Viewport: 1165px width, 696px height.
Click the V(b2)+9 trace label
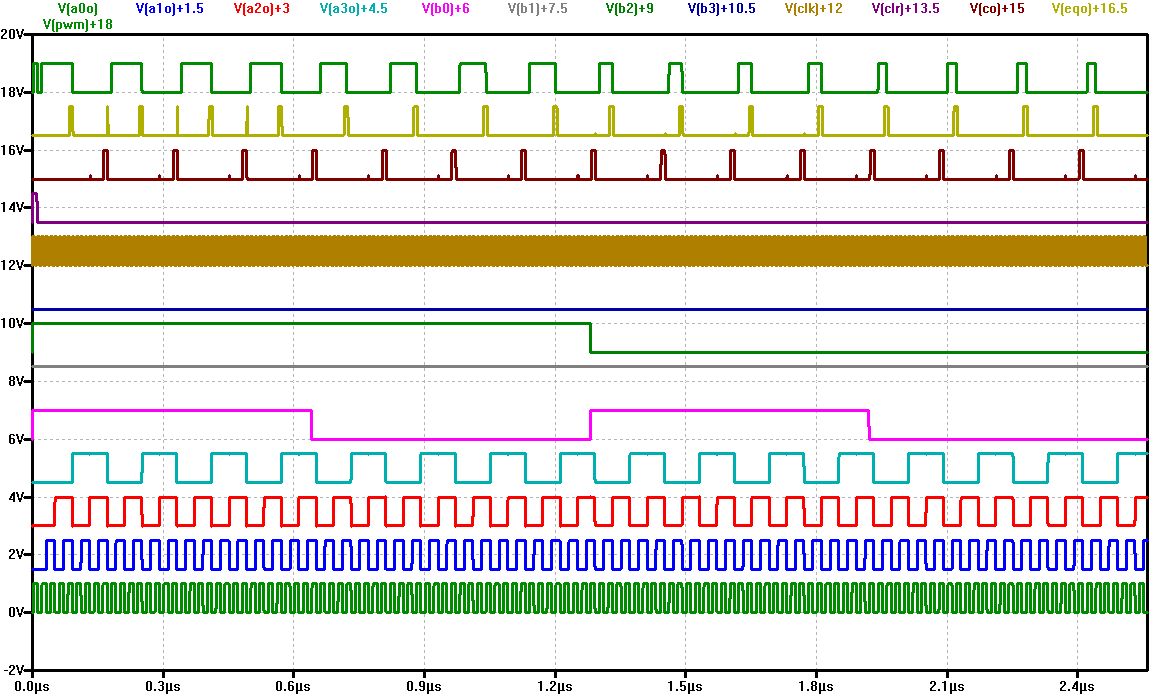pos(630,9)
